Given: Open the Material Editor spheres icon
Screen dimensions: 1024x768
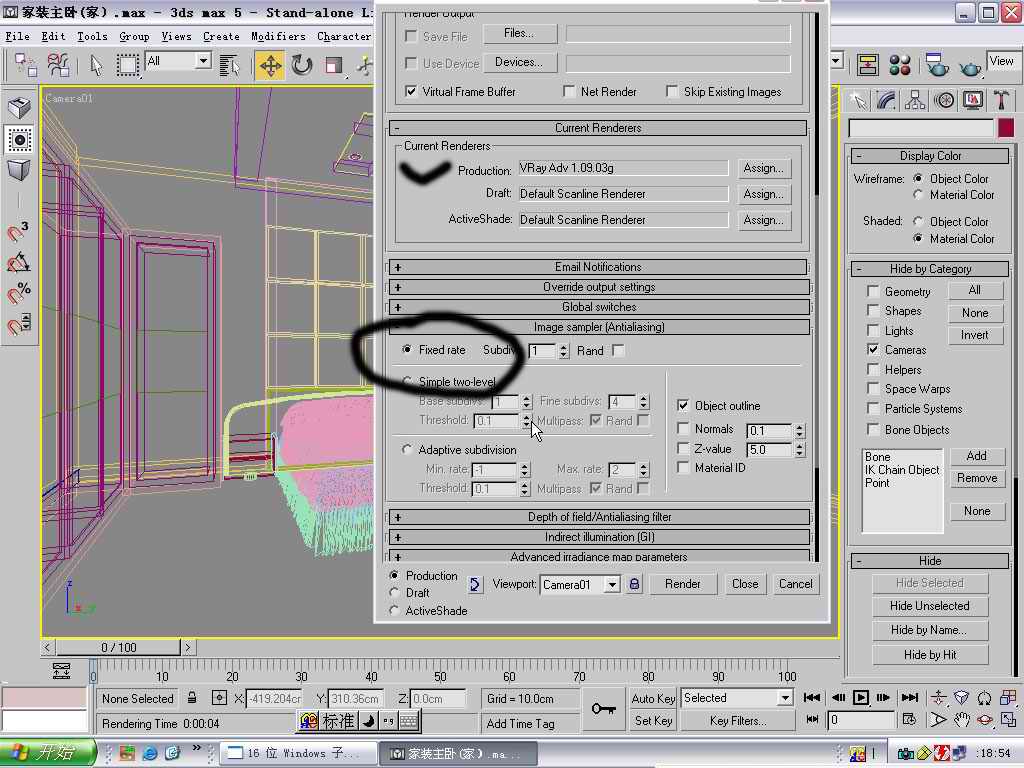Looking at the screenshot, I should pyautogui.click(x=900, y=66).
